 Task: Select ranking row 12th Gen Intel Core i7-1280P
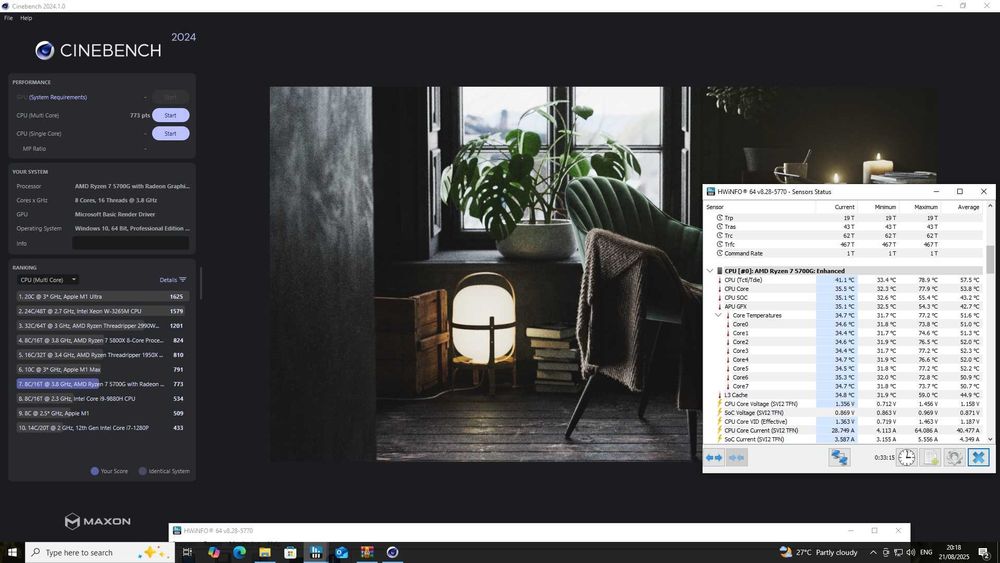click(x=101, y=428)
